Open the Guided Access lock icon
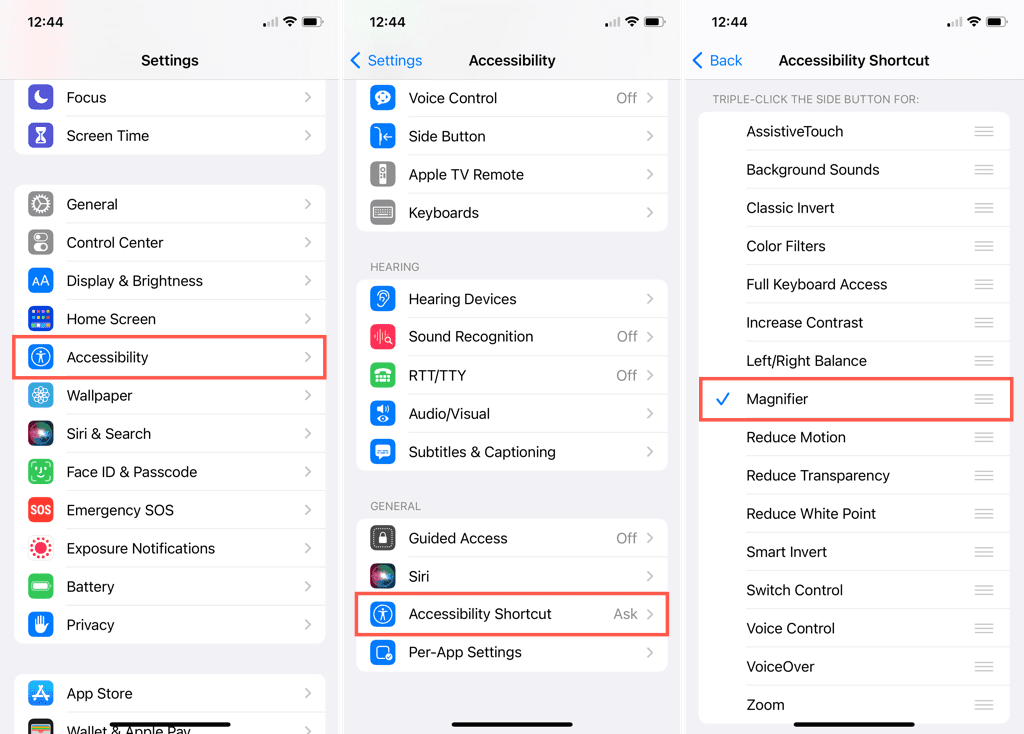Viewport: 1024px width, 734px height. tap(383, 538)
